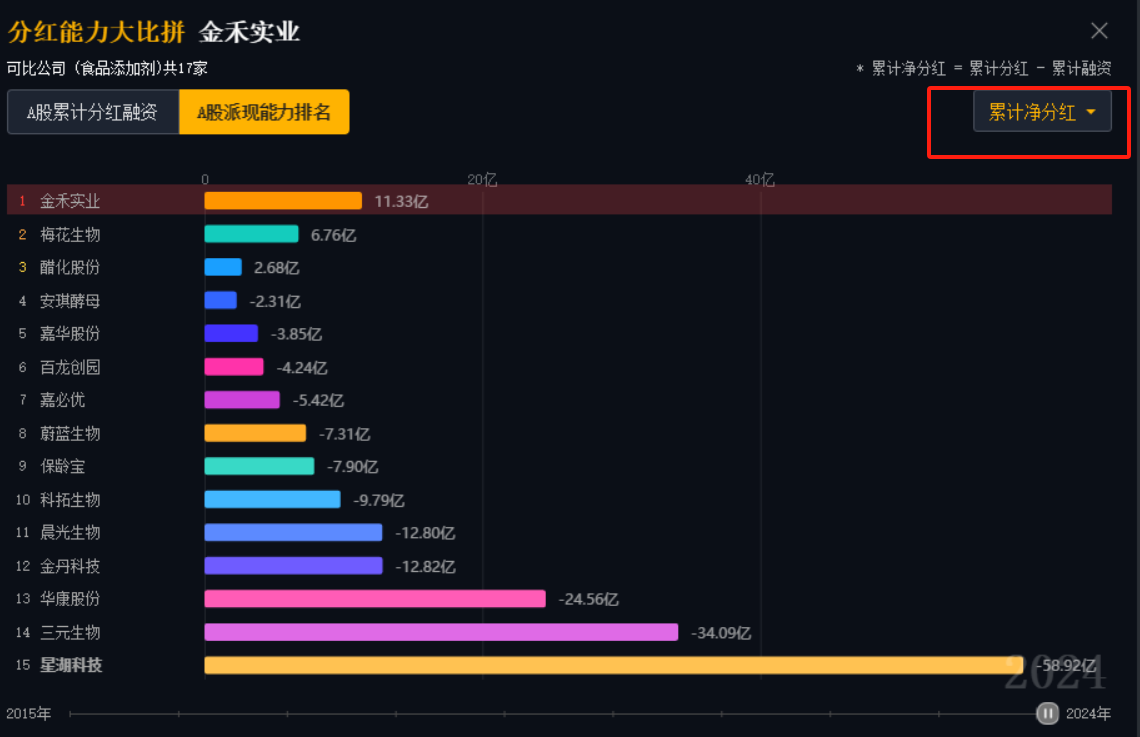Select company name 梅花生物
Screen dimensions: 1140x737
coord(70,235)
